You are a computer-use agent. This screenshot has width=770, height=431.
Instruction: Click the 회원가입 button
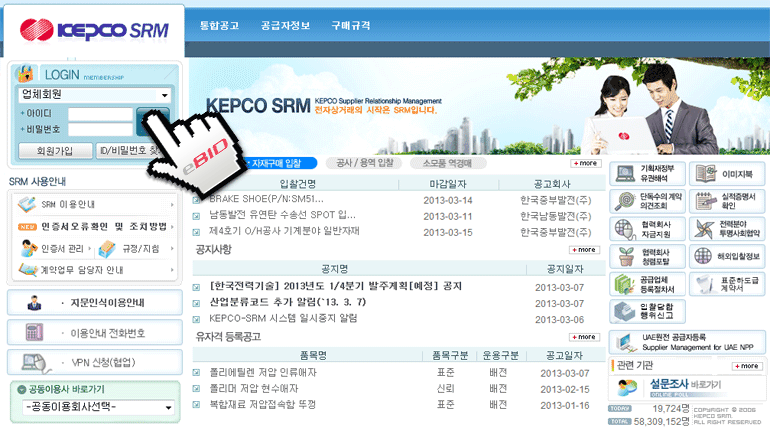click(x=55, y=151)
